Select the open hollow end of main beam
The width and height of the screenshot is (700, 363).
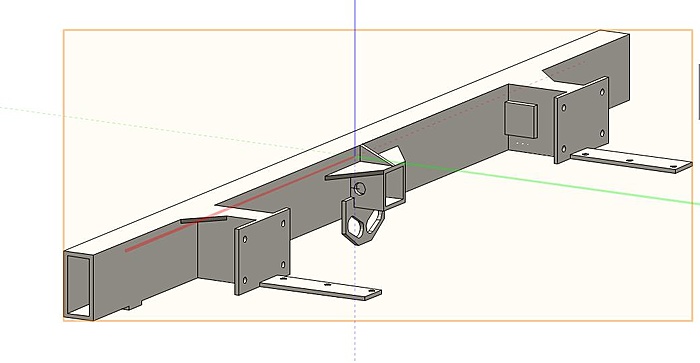(79, 285)
